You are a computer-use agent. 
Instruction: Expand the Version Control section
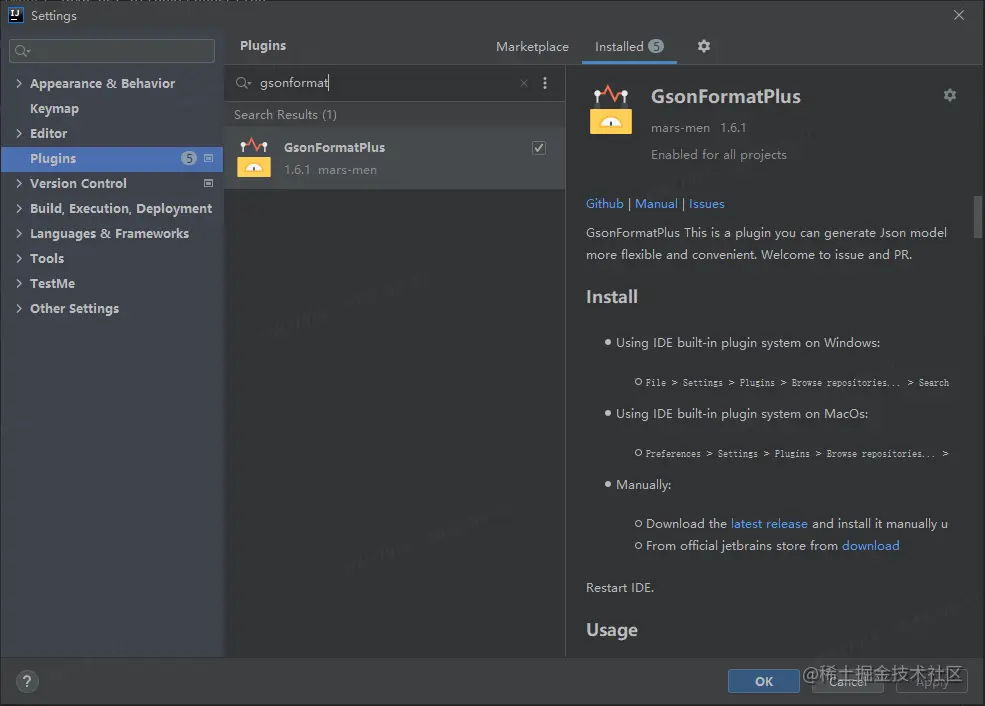point(19,183)
